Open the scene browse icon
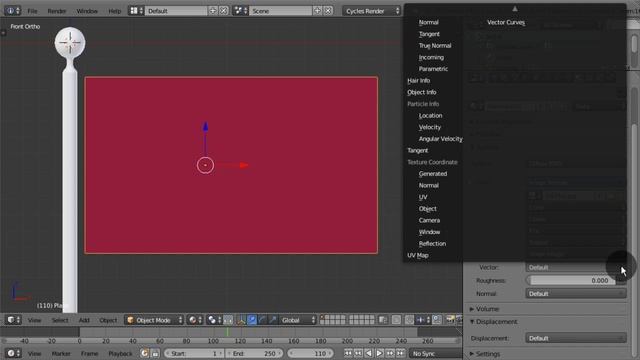The image size is (640, 360). tap(240, 11)
